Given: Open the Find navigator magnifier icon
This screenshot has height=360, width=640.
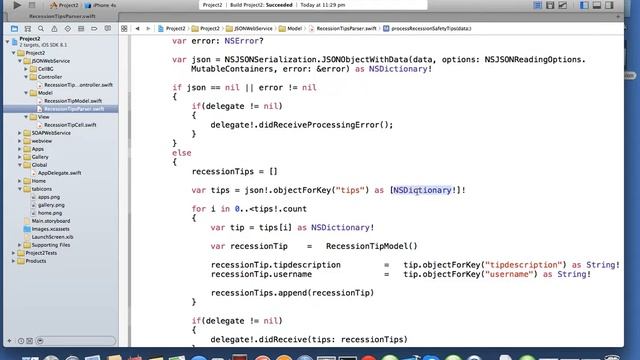Looking at the screenshot, I should pyautogui.click(x=41, y=29).
